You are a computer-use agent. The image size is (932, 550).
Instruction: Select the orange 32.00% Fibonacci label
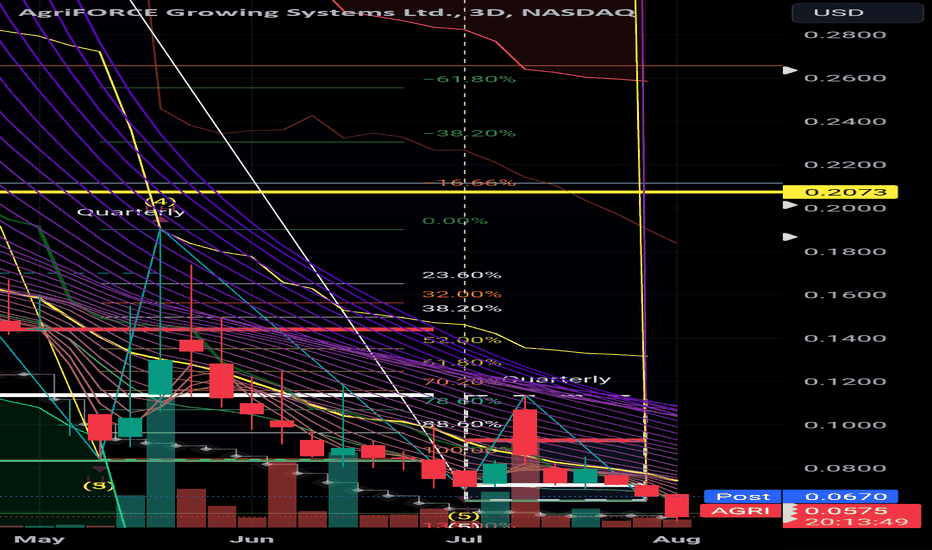(x=462, y=294)
